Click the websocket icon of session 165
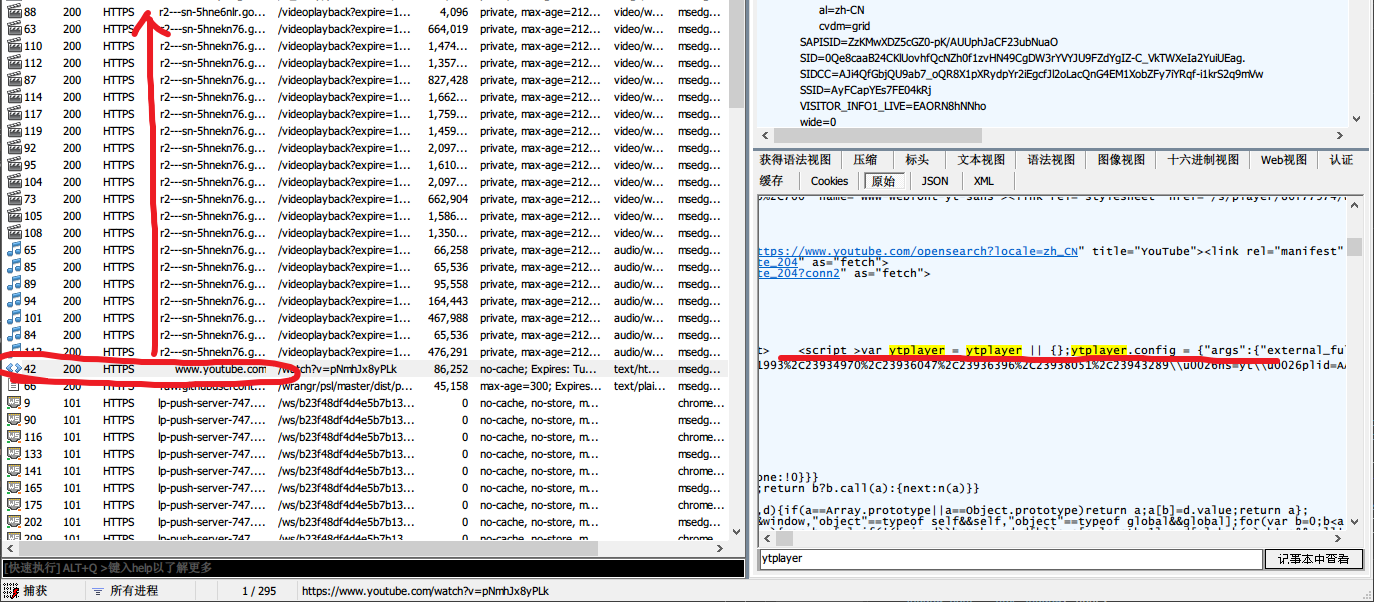This screenshot has height=602, width=1374. tap(14, 488)
